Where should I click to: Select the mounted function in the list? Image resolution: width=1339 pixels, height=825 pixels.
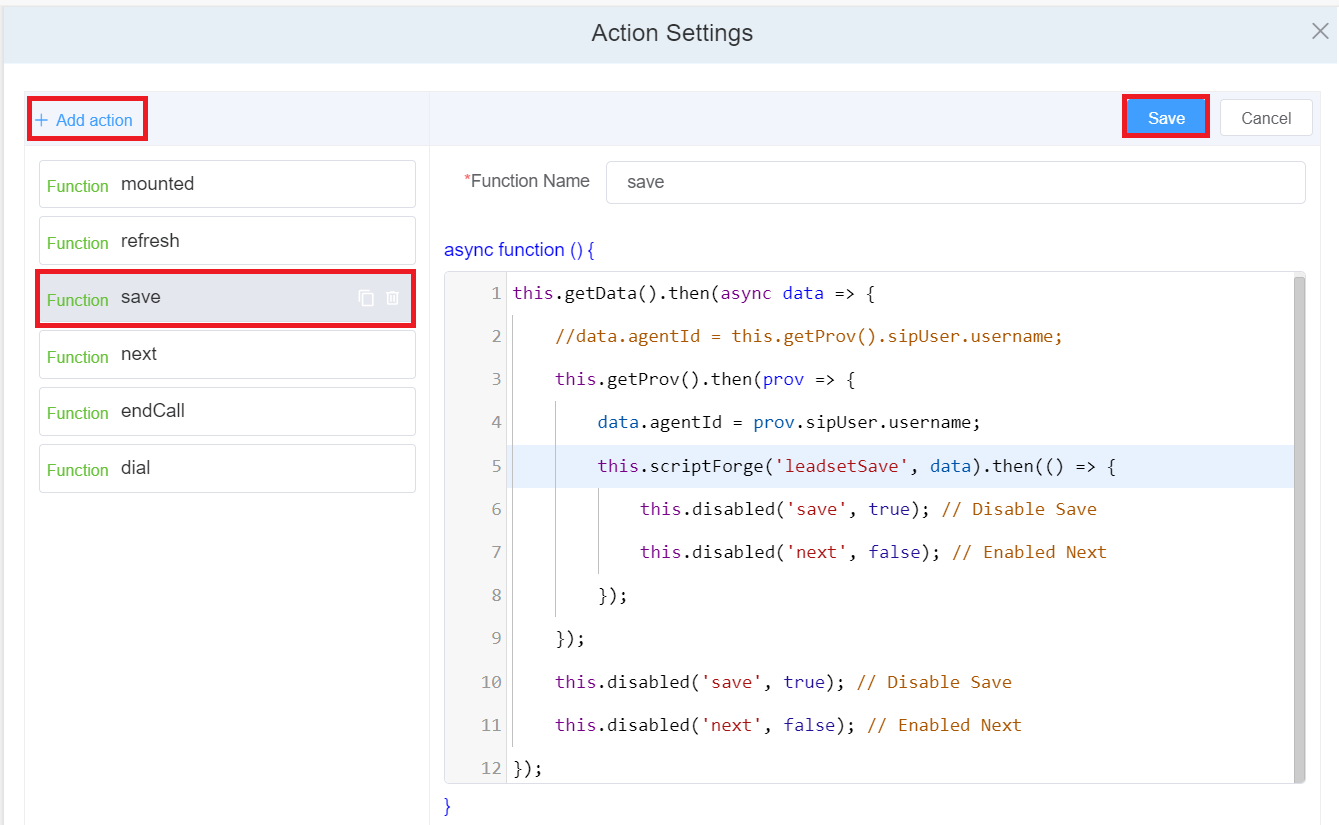tap(227, 184)
